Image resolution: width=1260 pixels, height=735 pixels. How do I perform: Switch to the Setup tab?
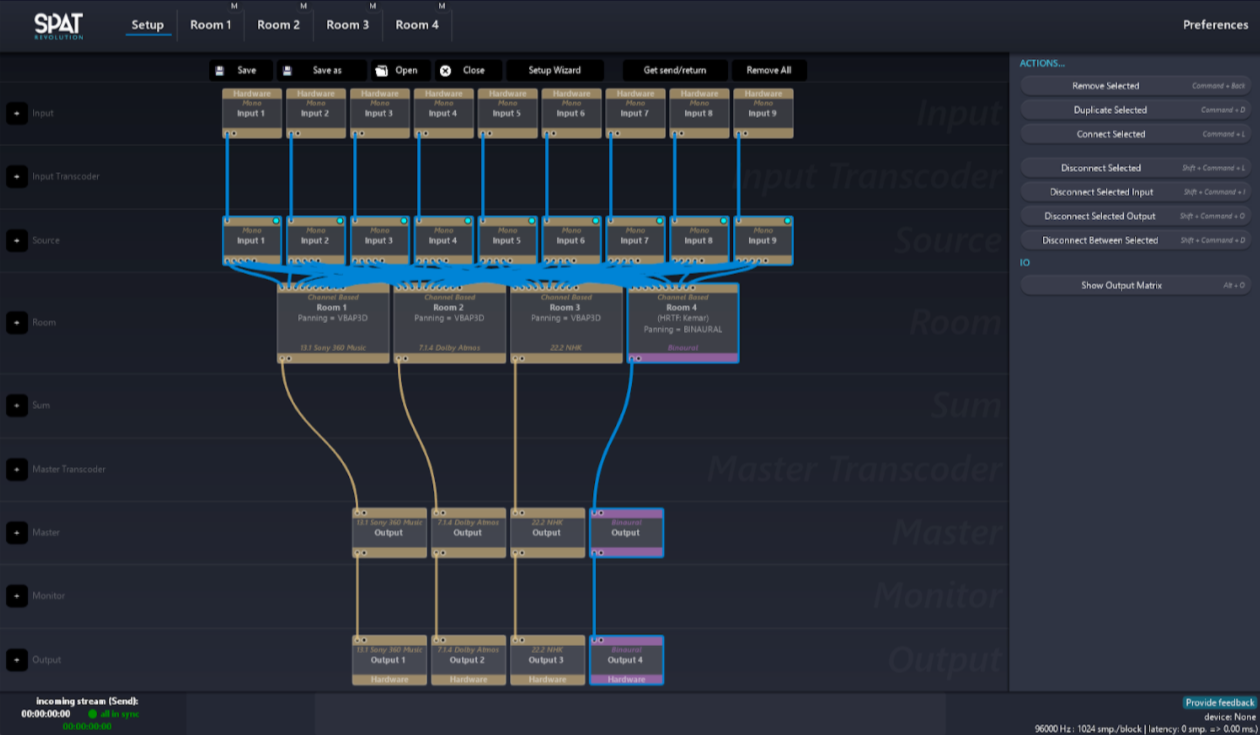pyautogui.click(x=148, y=25)
